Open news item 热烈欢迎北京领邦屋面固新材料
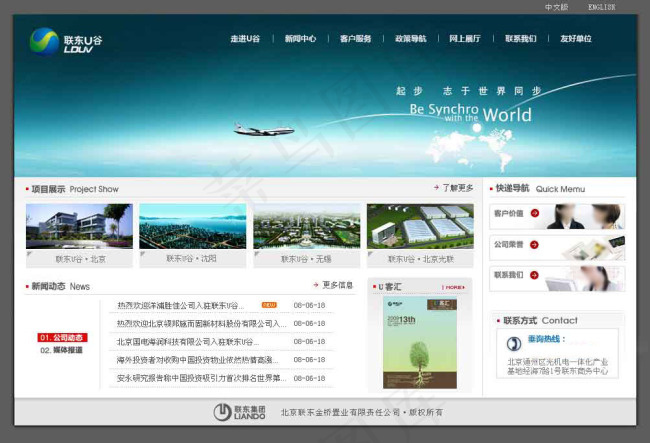This screenshot has width=650, height=443. tap(201, 323)
